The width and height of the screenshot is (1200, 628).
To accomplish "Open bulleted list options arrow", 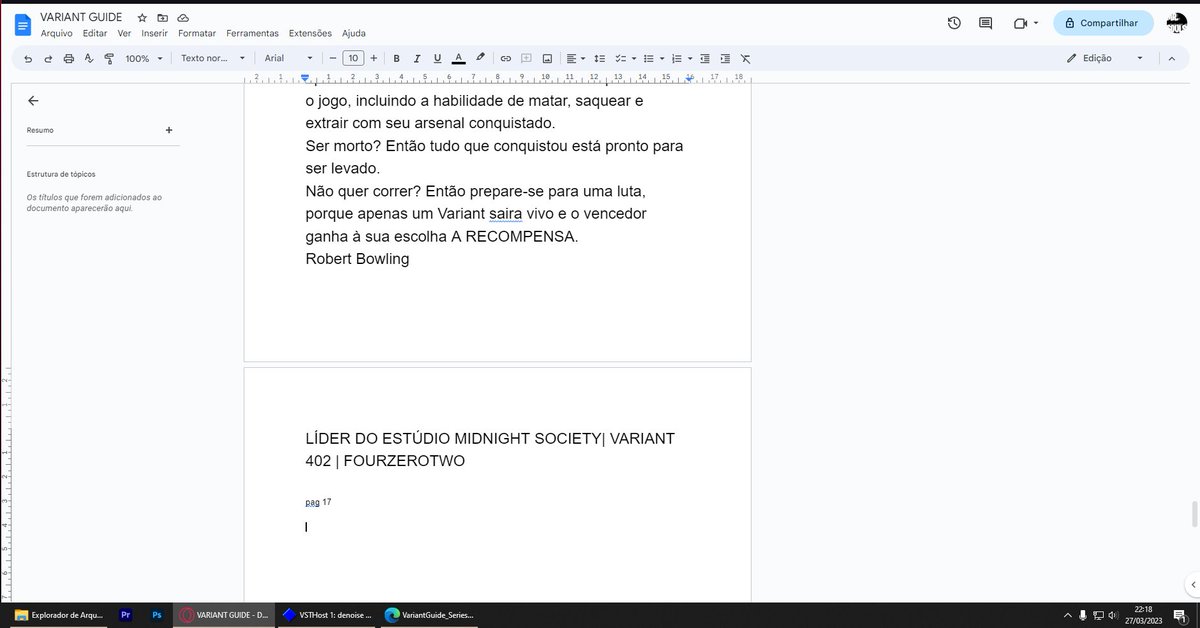I will pos(662,58).
